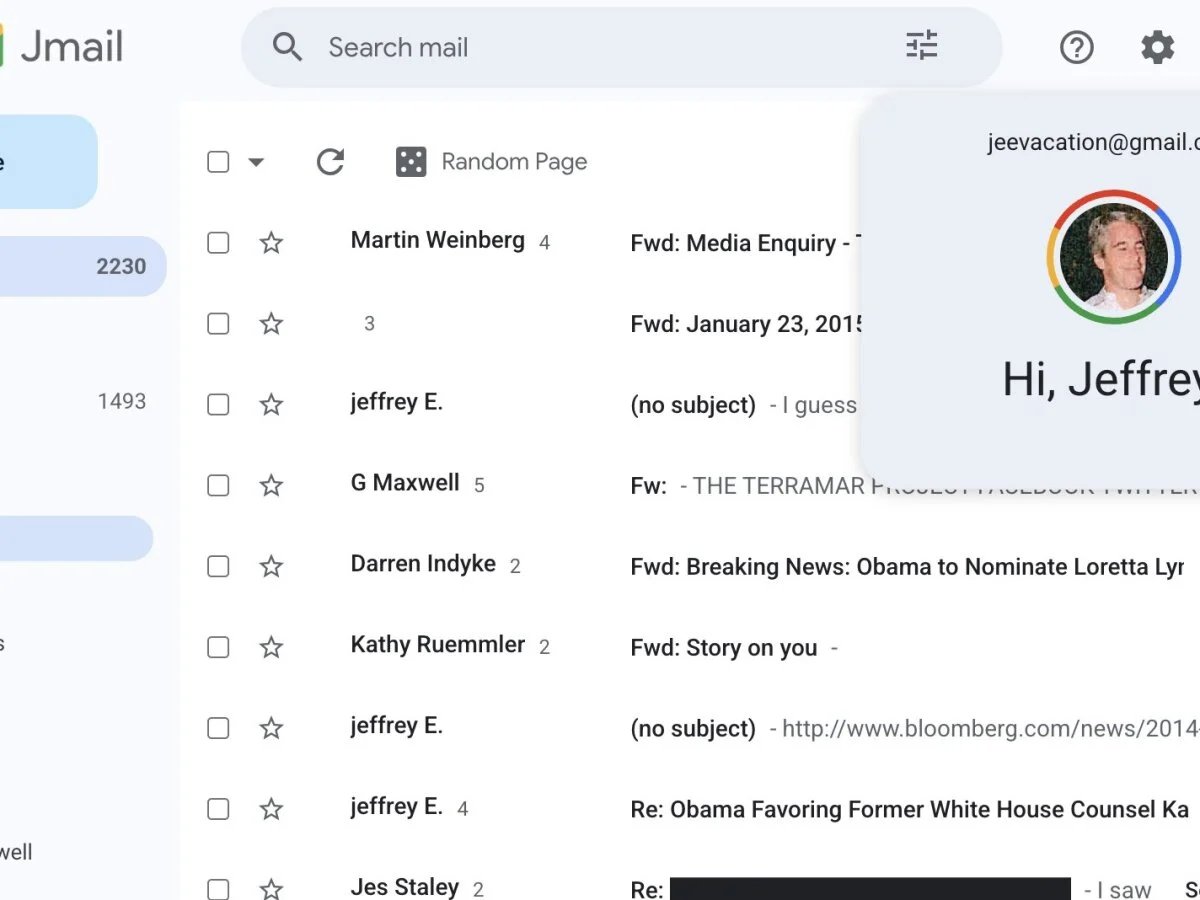Viewport: 1200px width, 900px height.
Task: Click sender name Martin Weinberg
Action: tap(438, 240)
